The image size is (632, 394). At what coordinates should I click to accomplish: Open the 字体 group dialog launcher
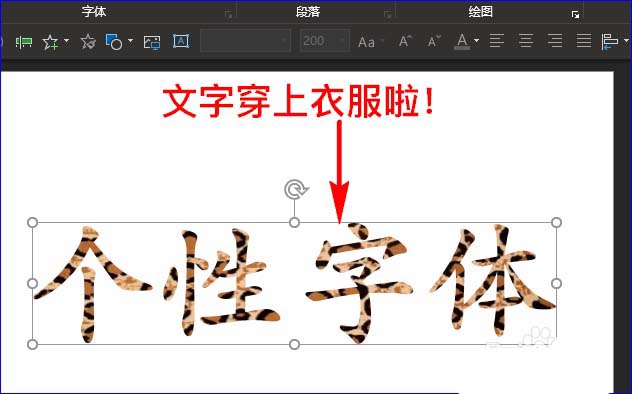[229, 15]
